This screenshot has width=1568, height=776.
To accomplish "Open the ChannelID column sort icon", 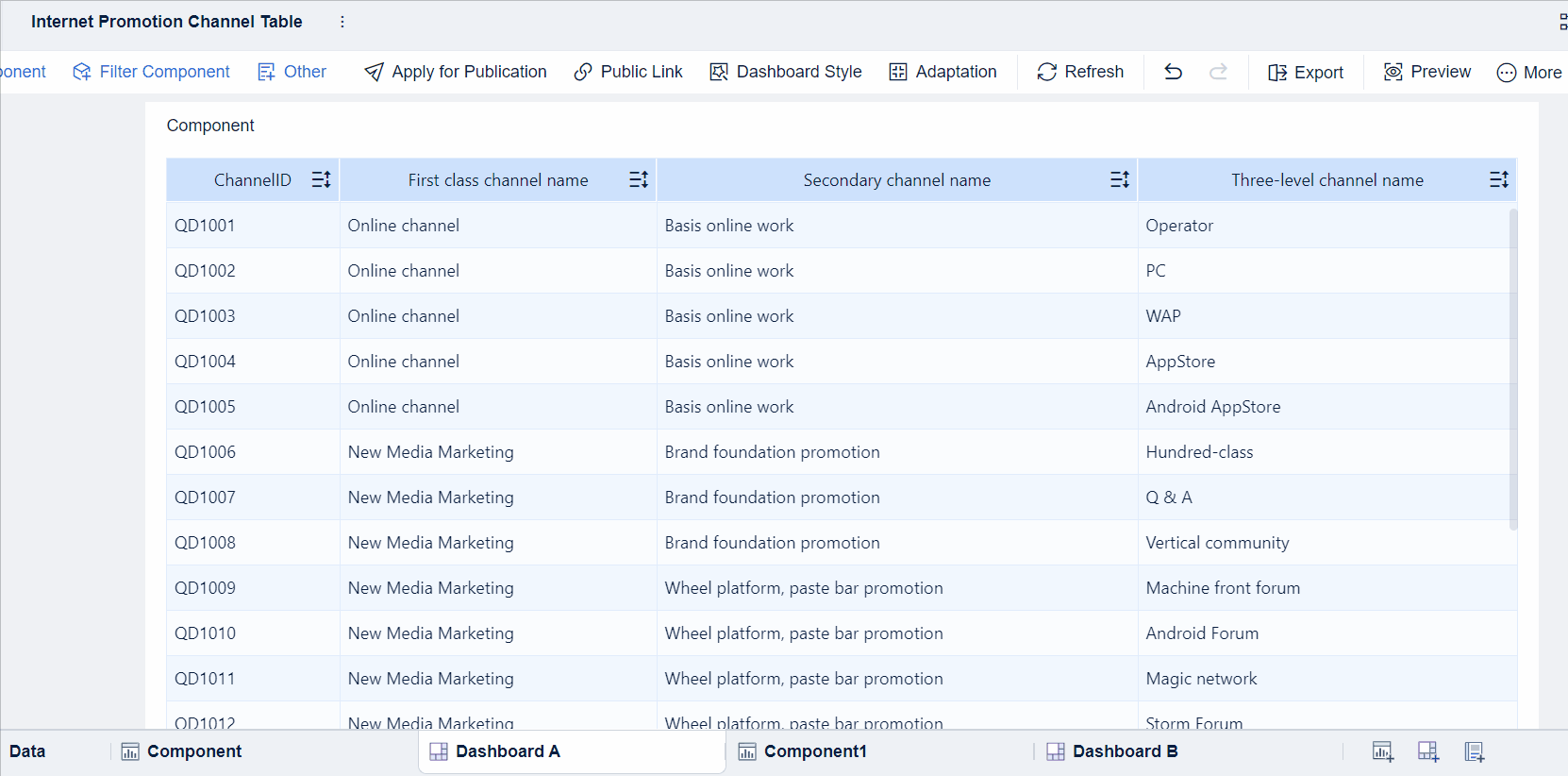I will point(321,179).
